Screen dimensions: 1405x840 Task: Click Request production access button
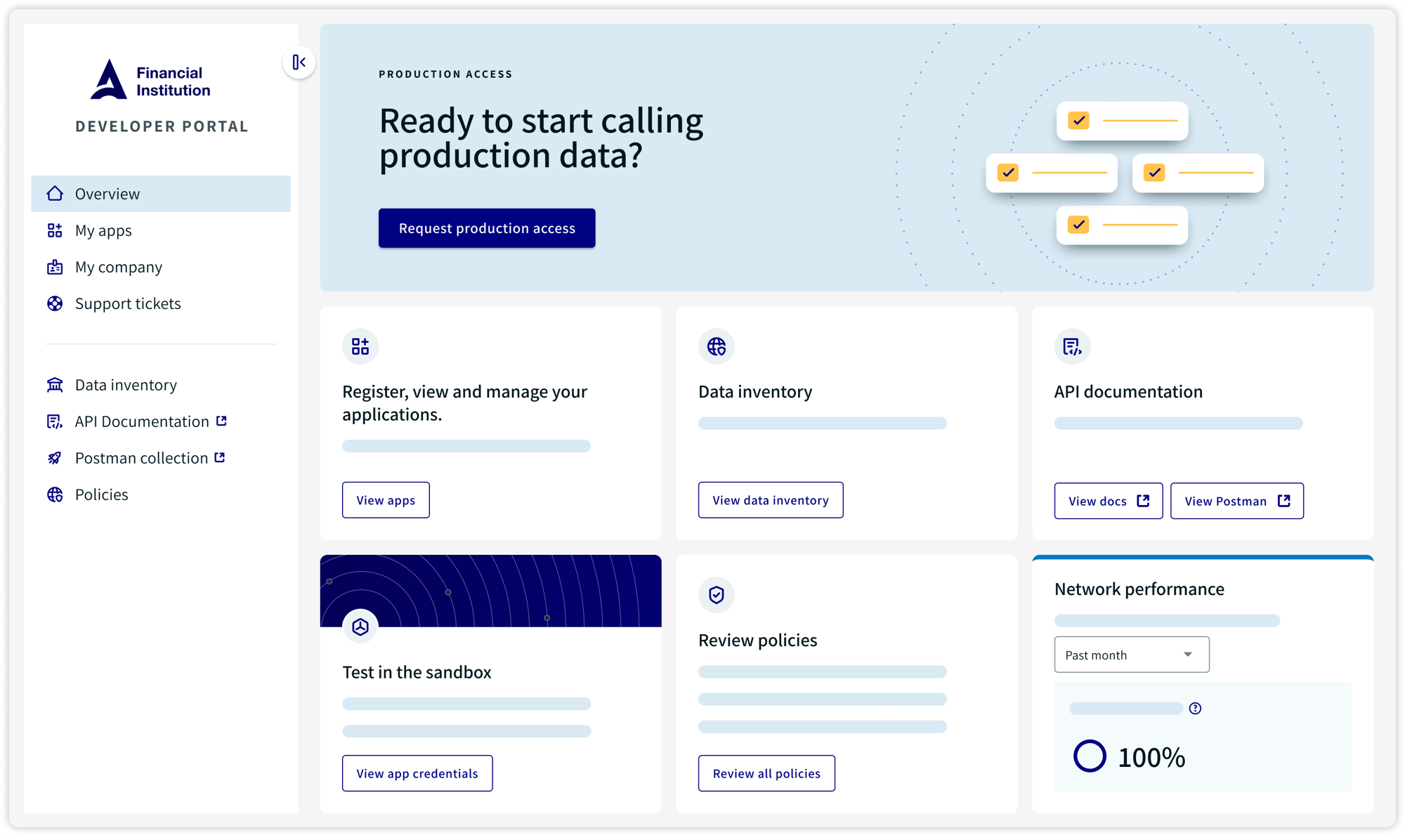(487, 228)
